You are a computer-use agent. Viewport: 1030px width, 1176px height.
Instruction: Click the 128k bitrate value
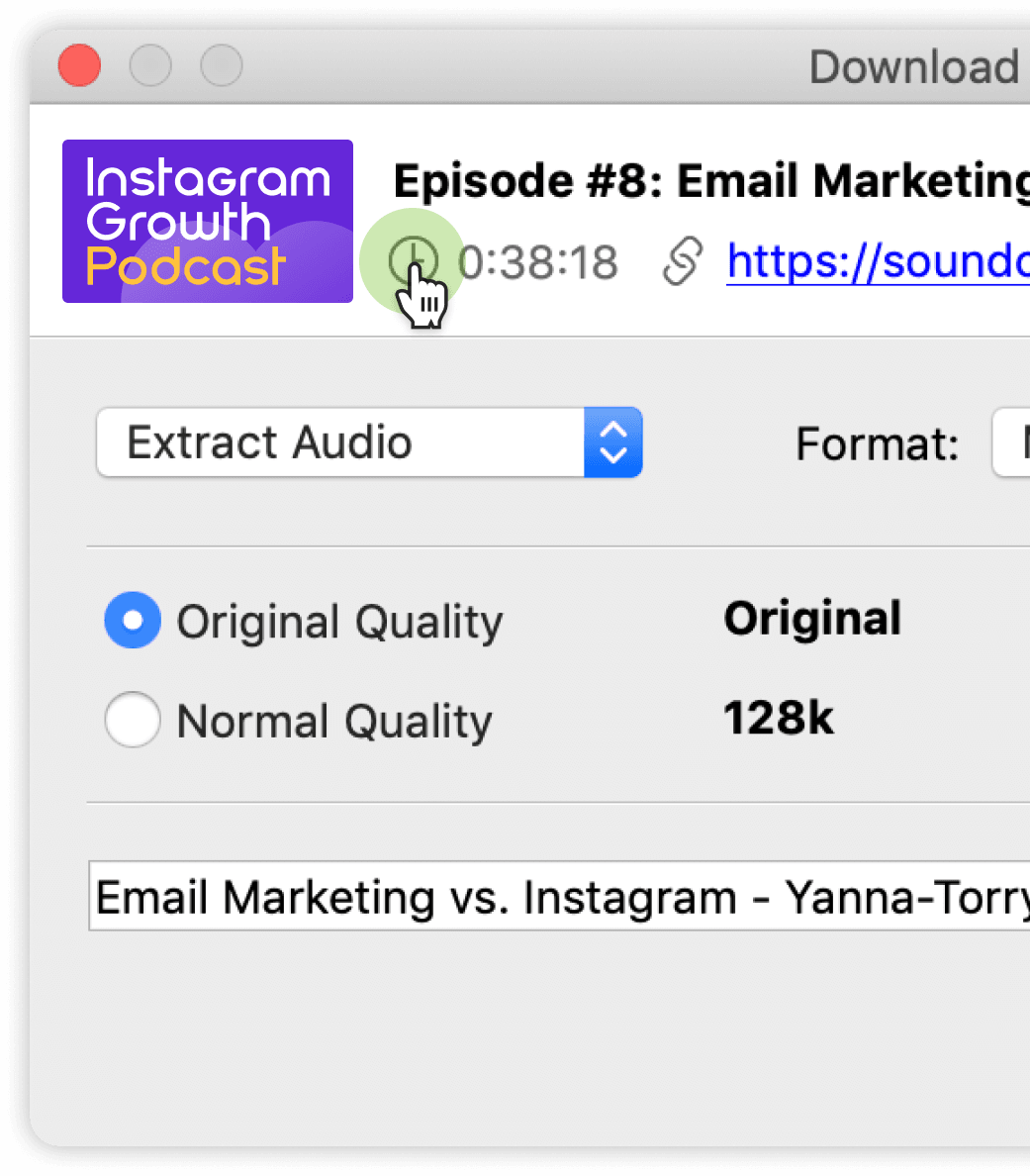click(x=778, y=719)
